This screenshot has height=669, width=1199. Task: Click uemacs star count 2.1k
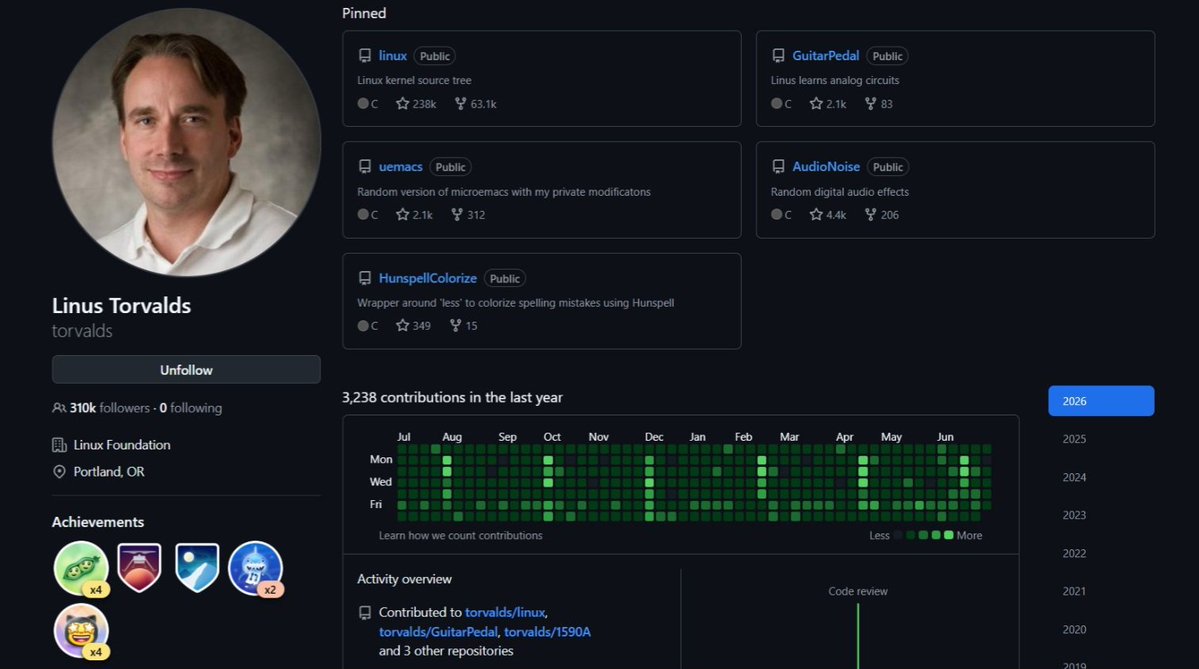[414, 215]
